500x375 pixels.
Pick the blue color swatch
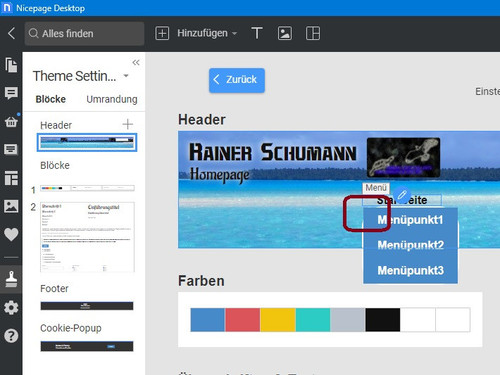[x=208, y=320]
